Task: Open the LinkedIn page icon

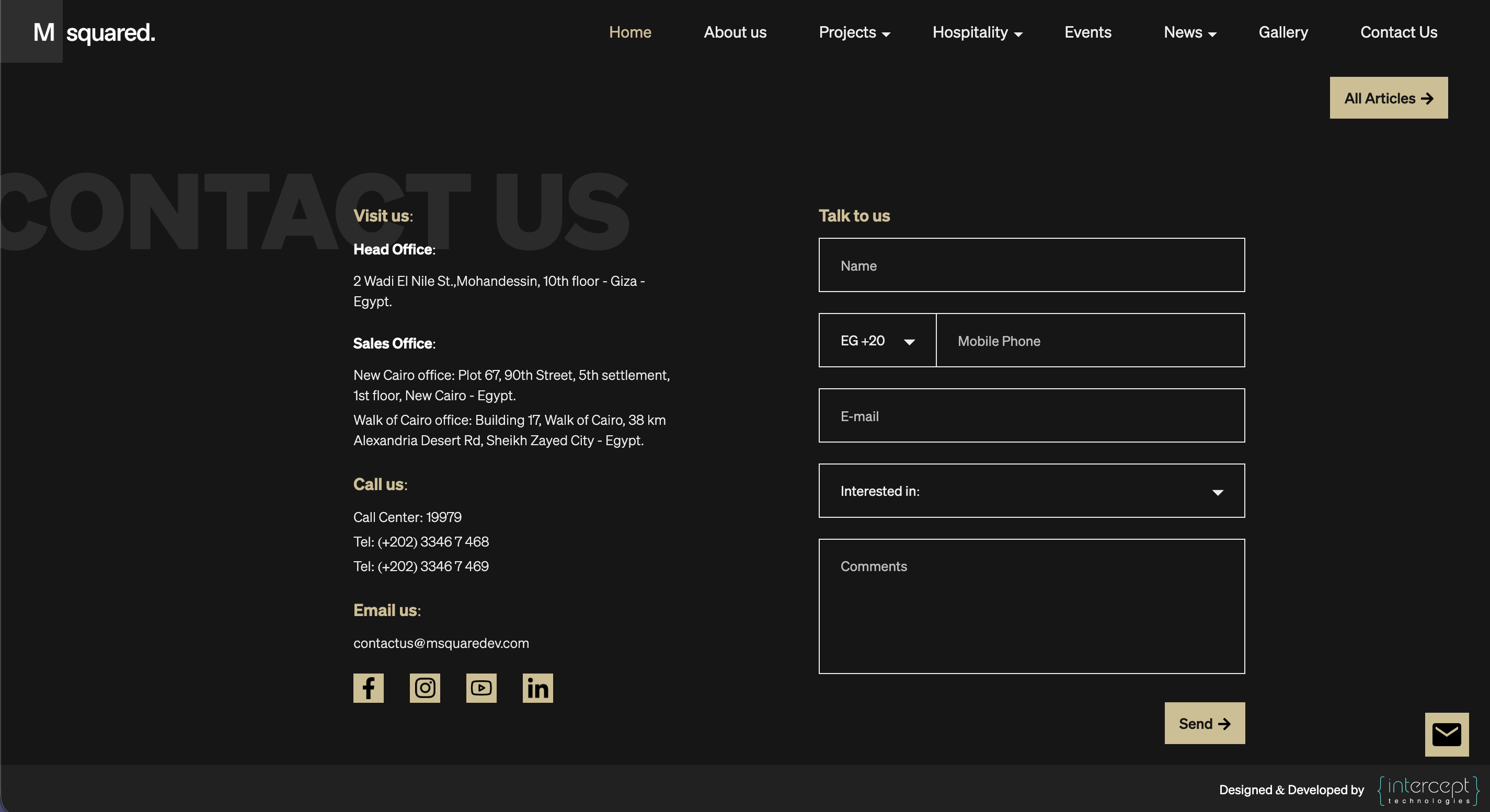Action: [537, 688]
